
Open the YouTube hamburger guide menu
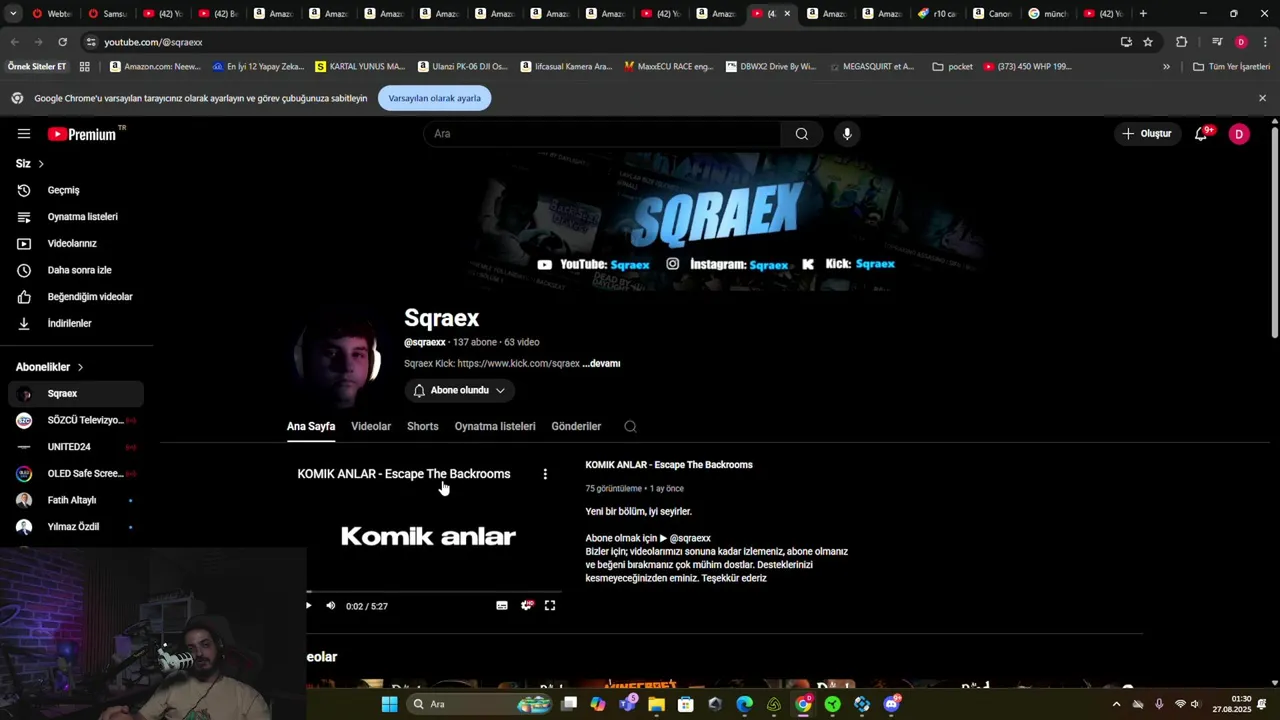[24, 134]
